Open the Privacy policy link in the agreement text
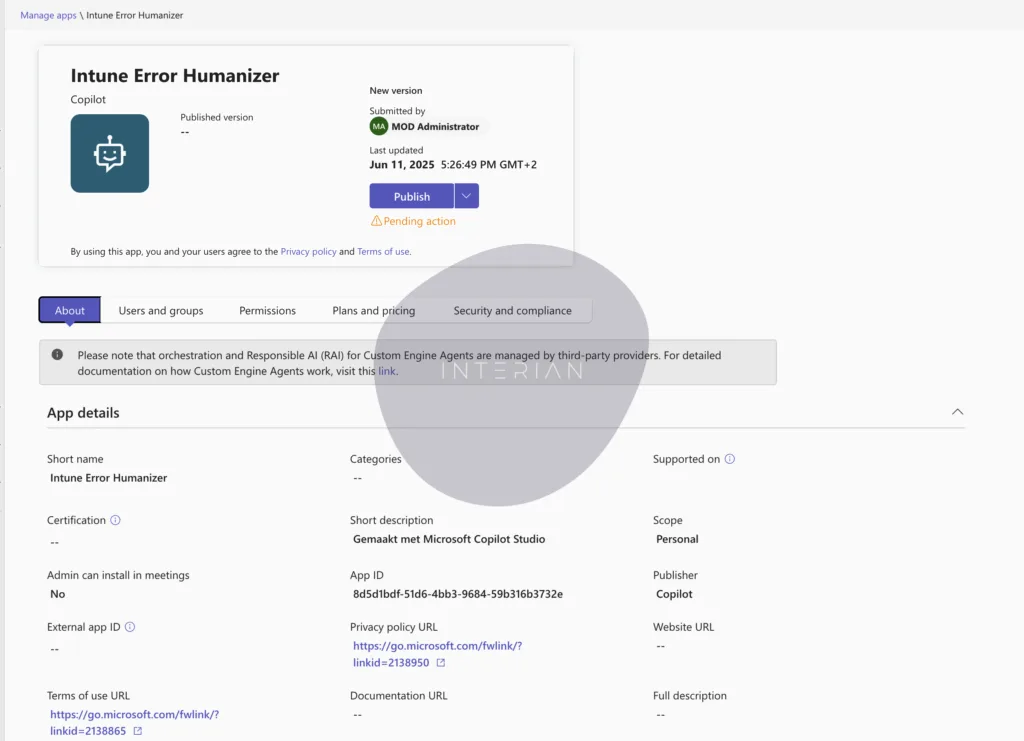Viewport: 1024px width, 741px height. pyautogui.click(x=308, y=251)
